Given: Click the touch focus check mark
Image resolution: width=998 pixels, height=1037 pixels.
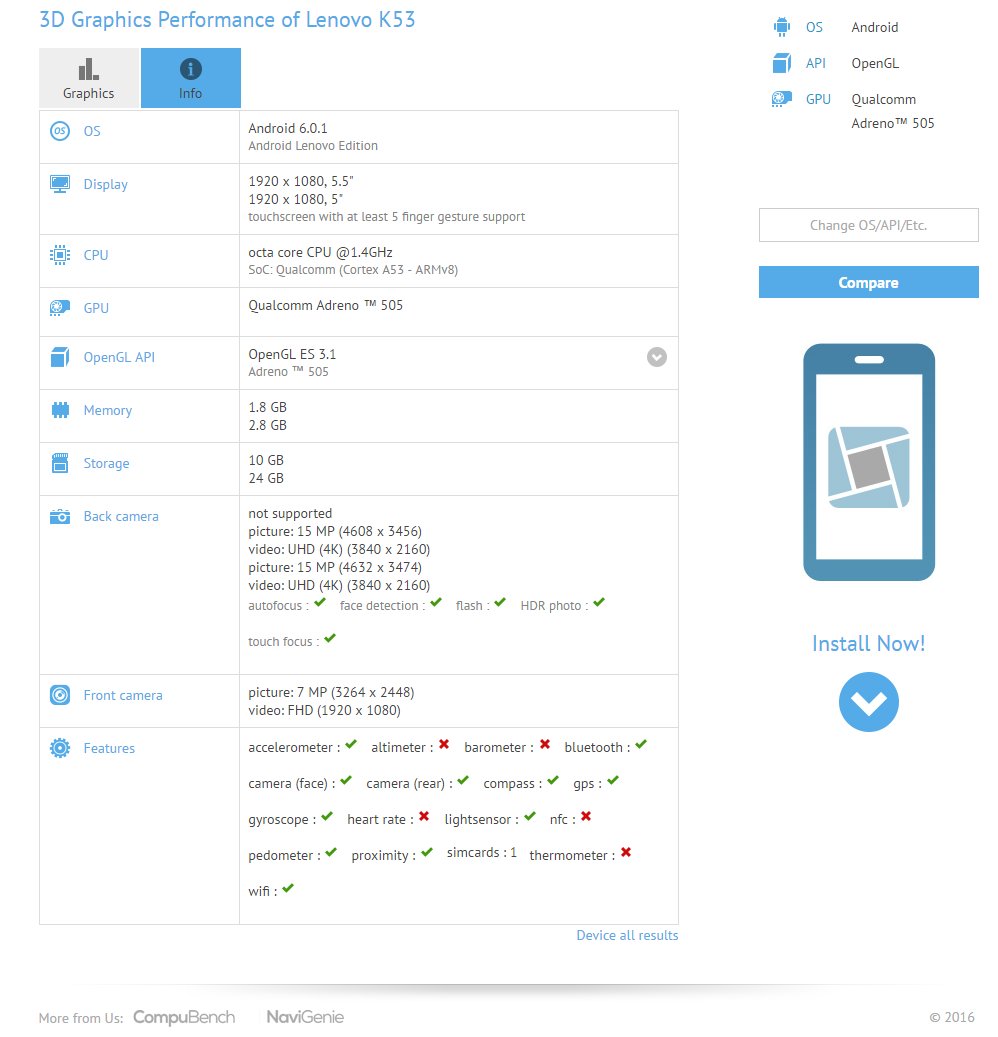Looking at the screenshot, I should 330,638.
